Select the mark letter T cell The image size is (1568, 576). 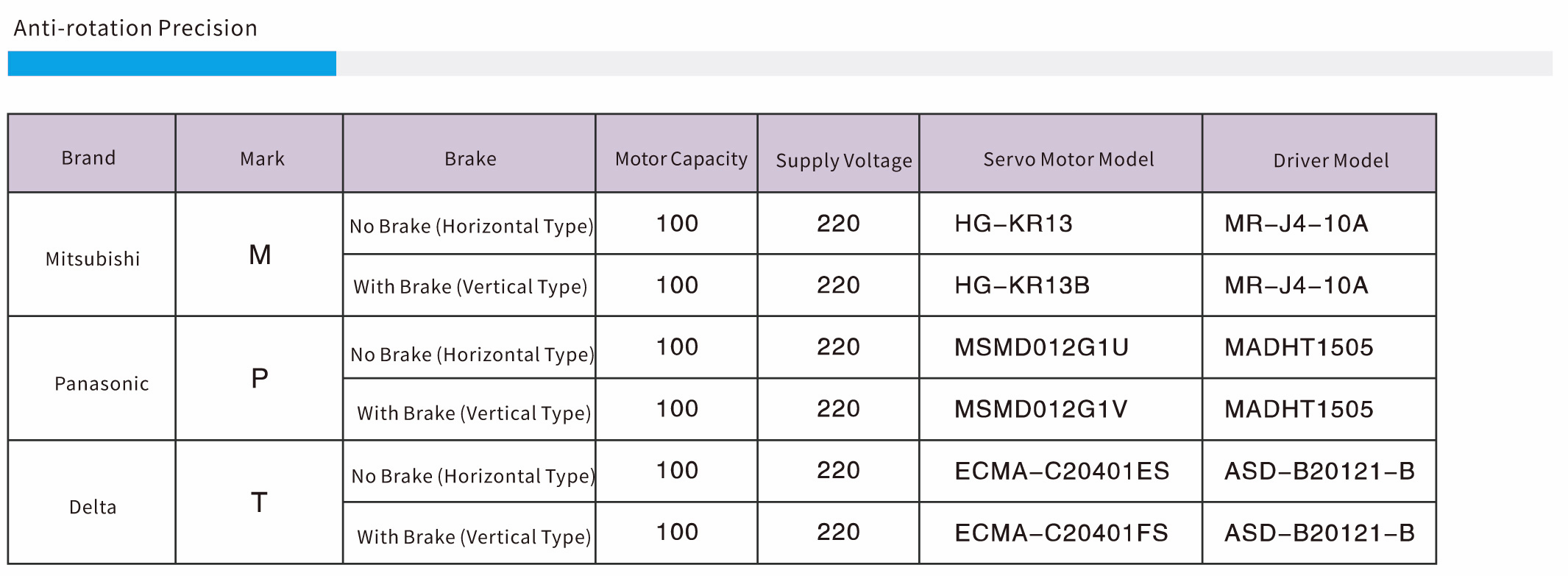click(259, 503)
